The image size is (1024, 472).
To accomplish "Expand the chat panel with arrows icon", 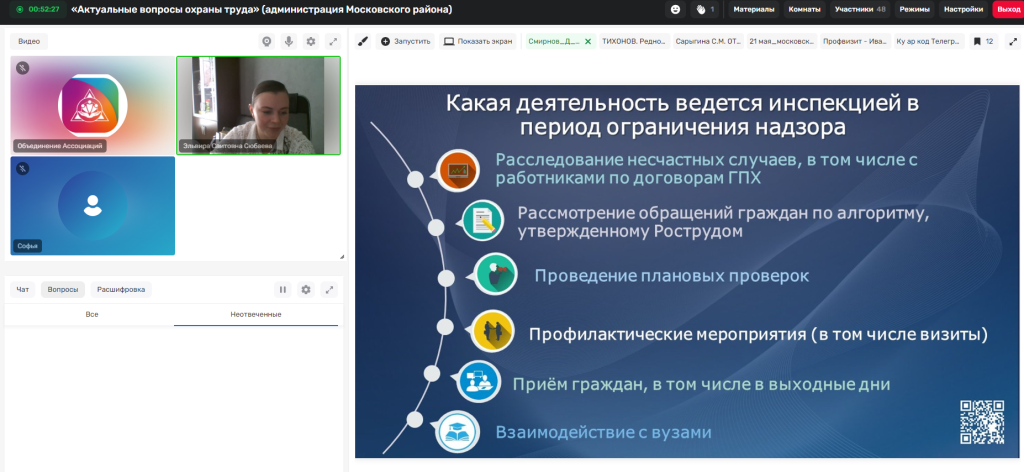I will pyautogui.click(x=329, y=289).
